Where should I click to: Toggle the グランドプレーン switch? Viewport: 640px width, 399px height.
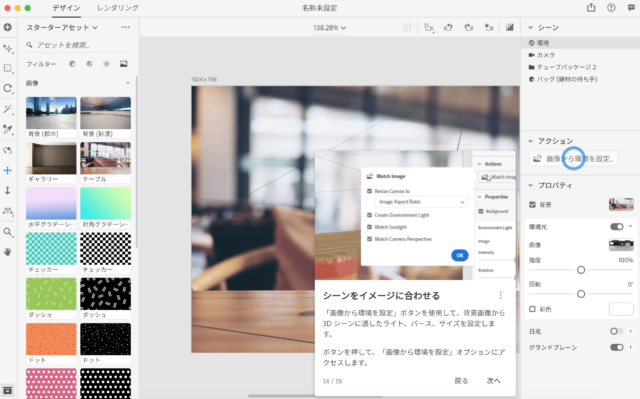pos(617,347)
